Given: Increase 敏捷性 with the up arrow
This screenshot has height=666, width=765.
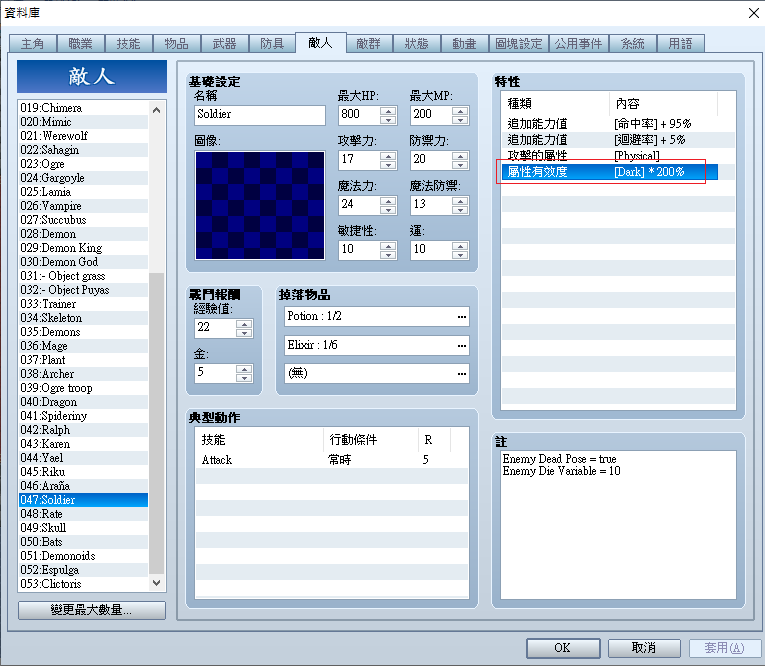Looking at the screenshot, I should [388, 246].
